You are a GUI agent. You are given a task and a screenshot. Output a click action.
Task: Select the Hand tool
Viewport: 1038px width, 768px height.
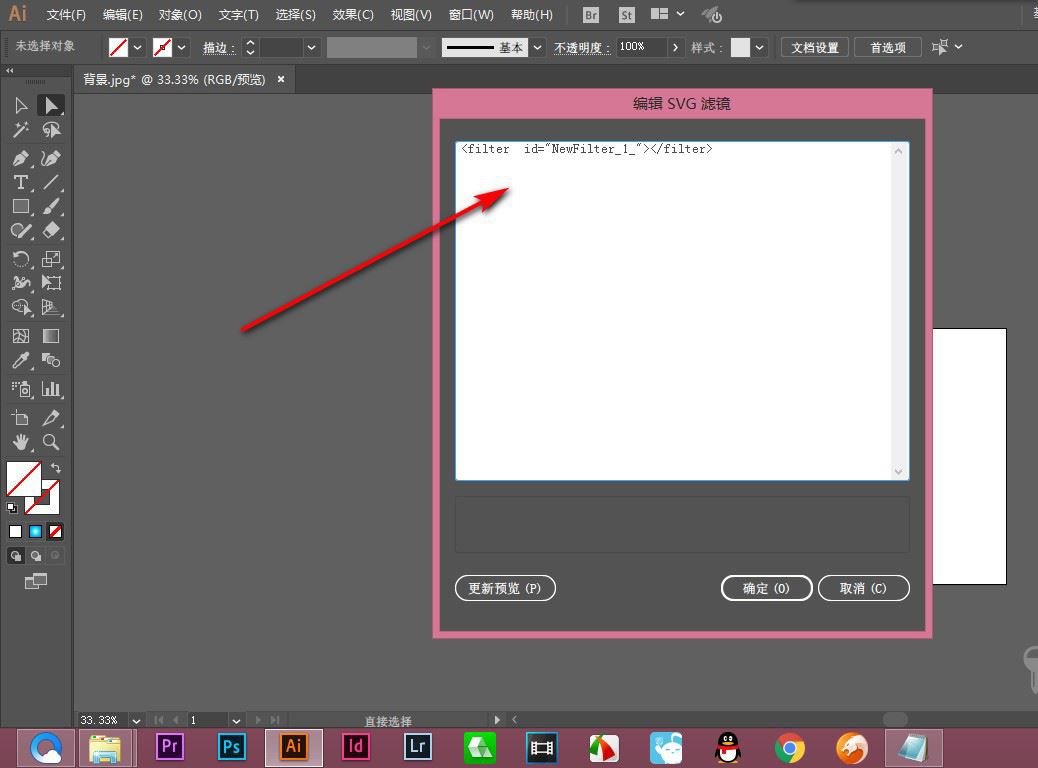click(x=20, y=442)
